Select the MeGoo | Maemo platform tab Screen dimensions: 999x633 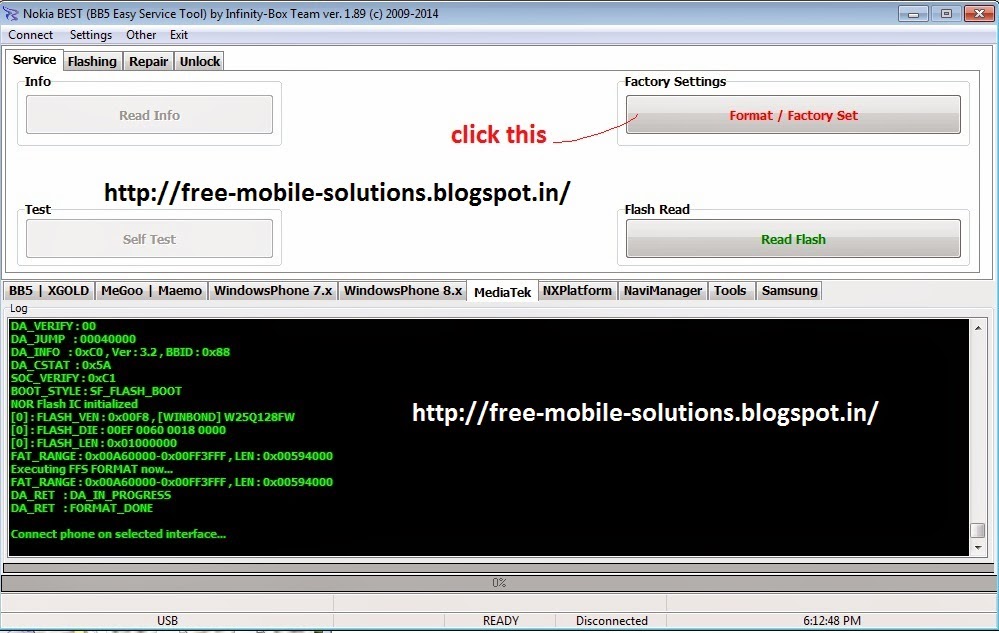click(151, 290)
